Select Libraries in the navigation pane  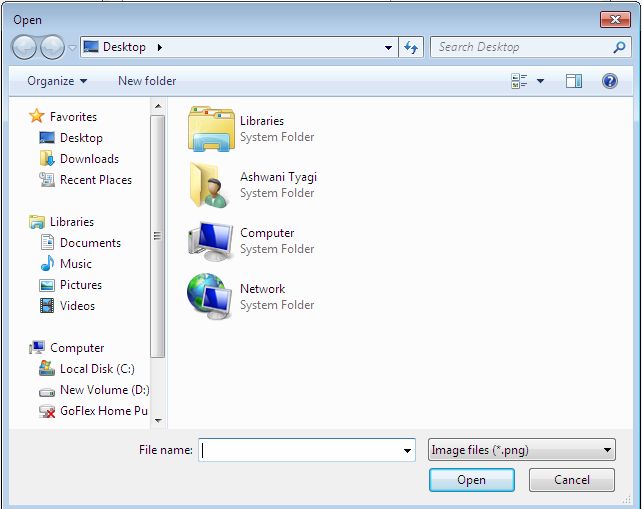pos(72,222)
